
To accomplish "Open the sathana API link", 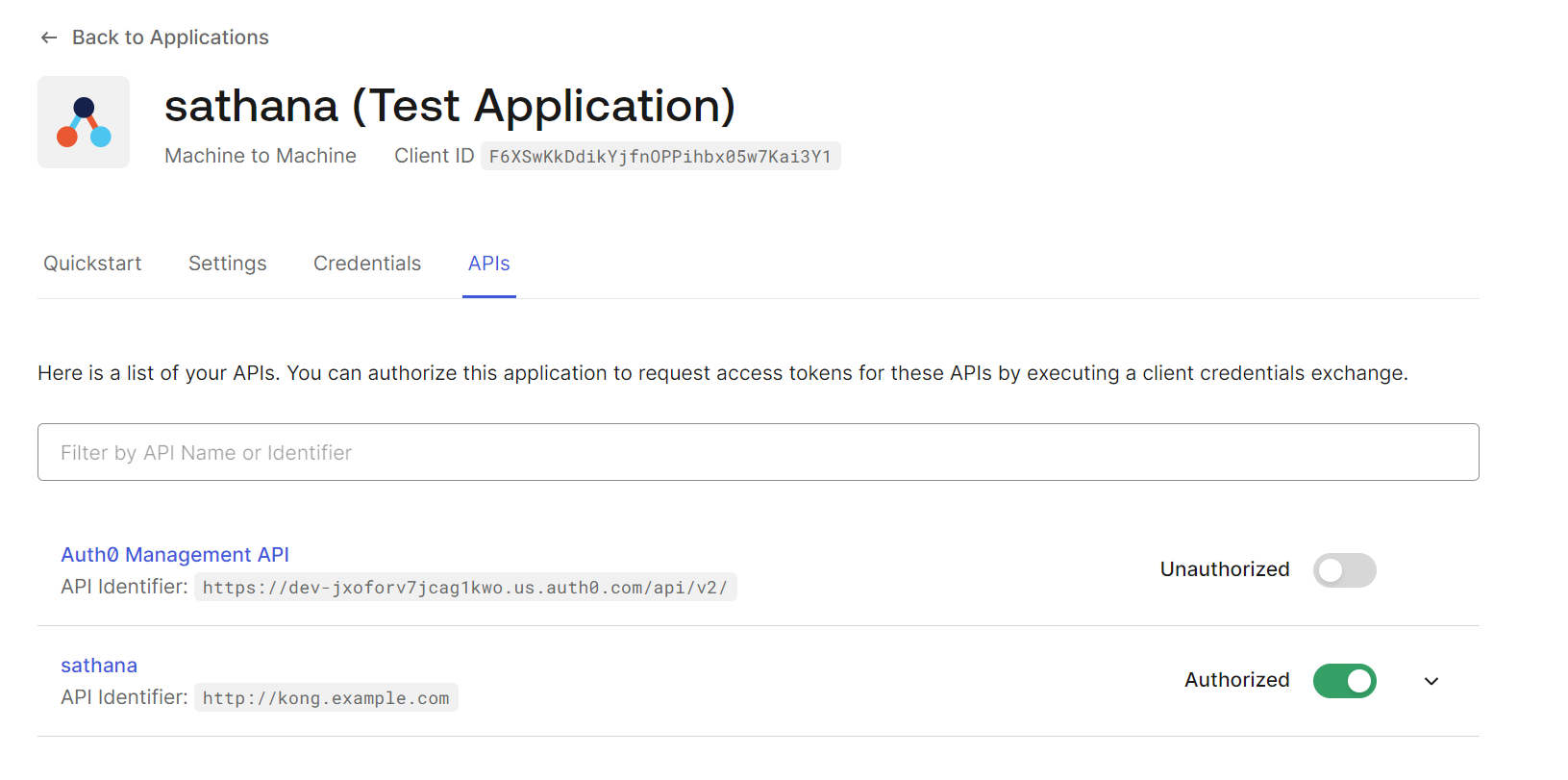I will tap(99, 666).
